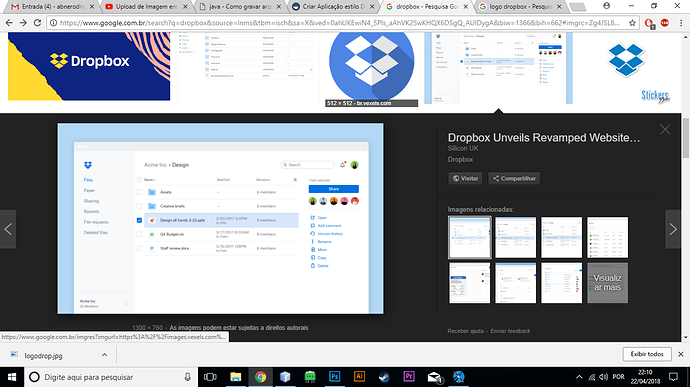Open the Chrome three-dot menu
This screenshot has height=387, width=690.
681,23
